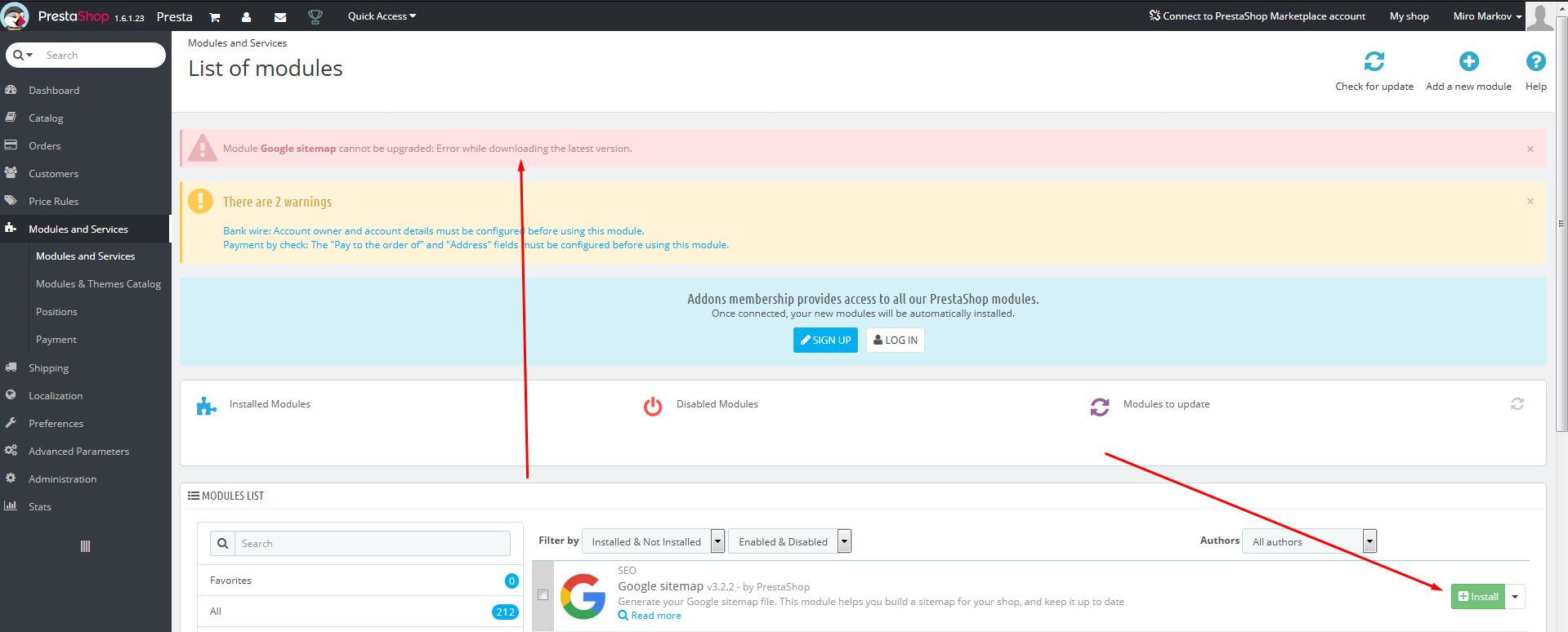Click the Modules to update icon
The image size is (1568, 632).
pyautogui.click(x=1100, y=406)
